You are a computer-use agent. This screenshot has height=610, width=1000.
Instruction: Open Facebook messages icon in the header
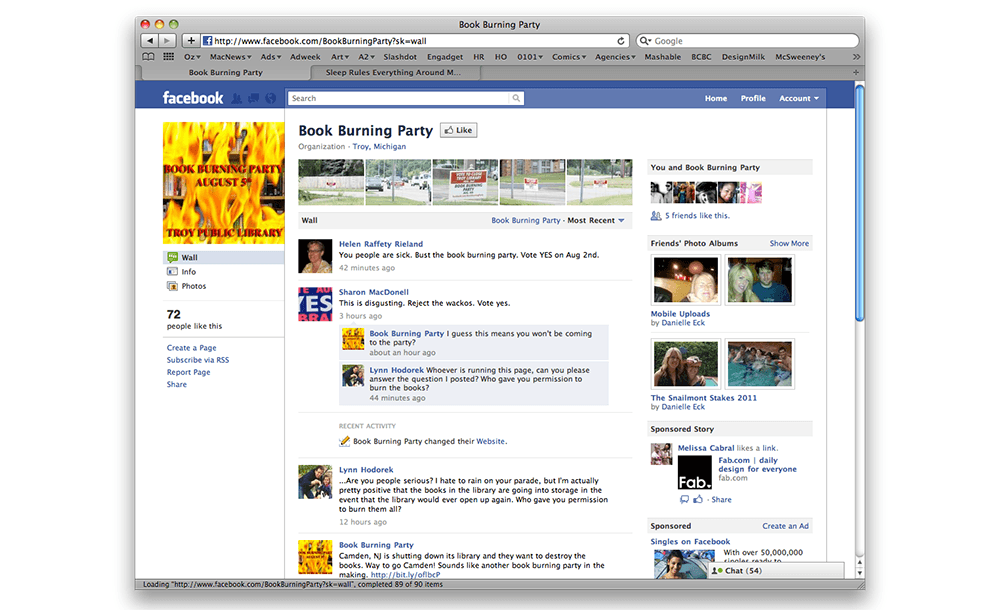point(254,98)
